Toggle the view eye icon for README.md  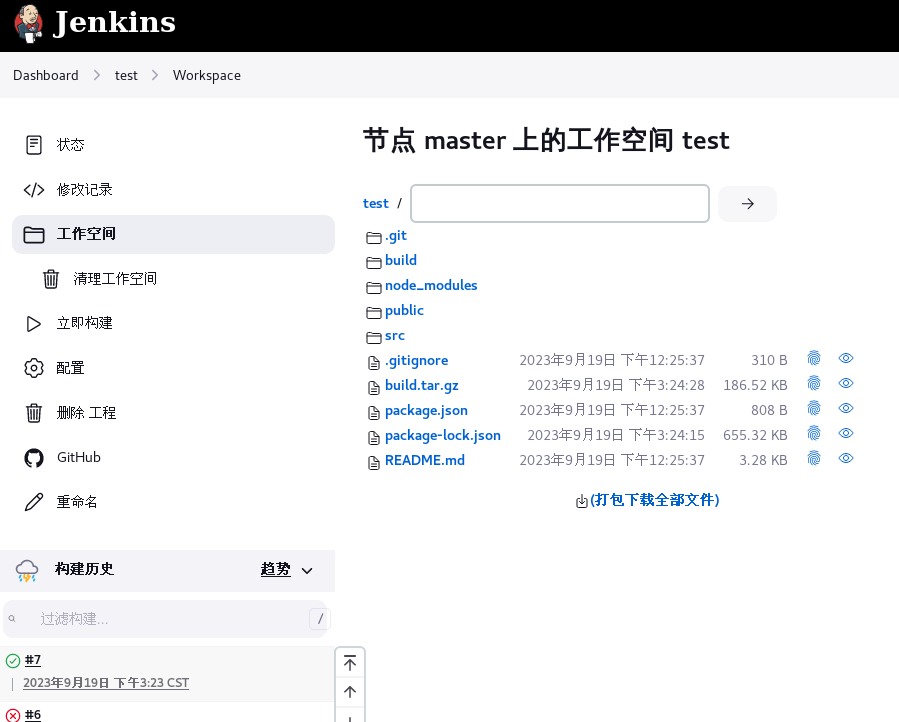[x=845, y=457]
